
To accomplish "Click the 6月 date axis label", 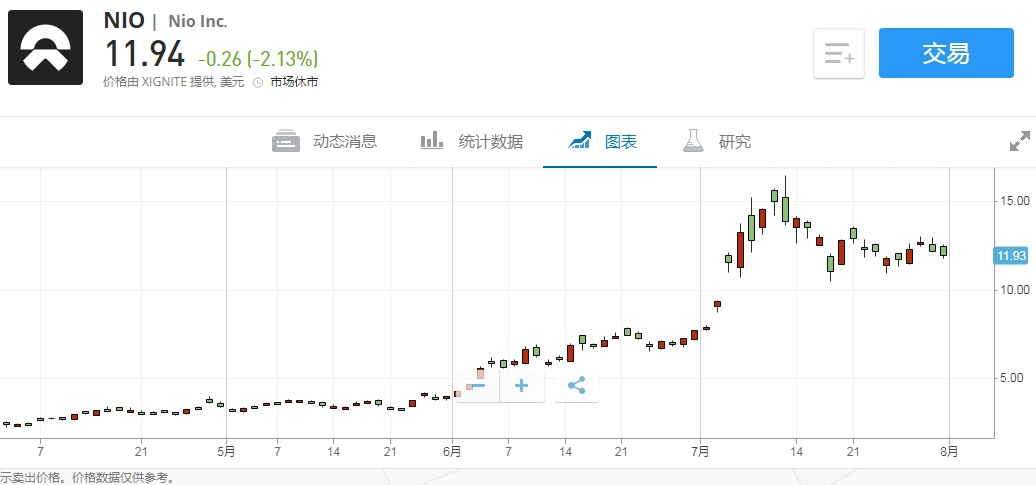I will tap(452, 451).
